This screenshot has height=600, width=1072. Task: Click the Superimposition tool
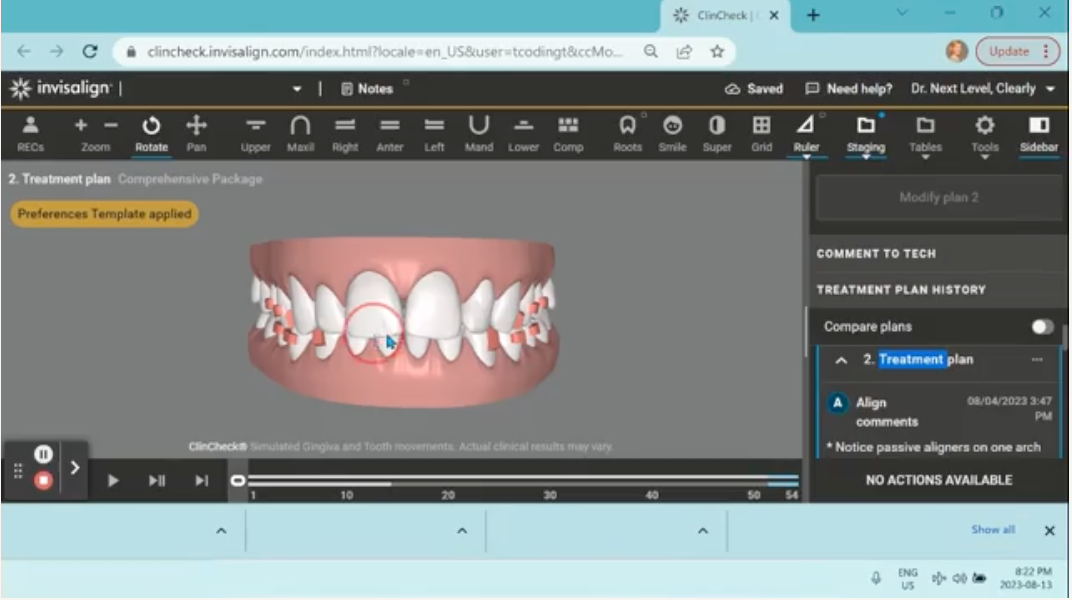pyautogui.click(x=717, y=134)
